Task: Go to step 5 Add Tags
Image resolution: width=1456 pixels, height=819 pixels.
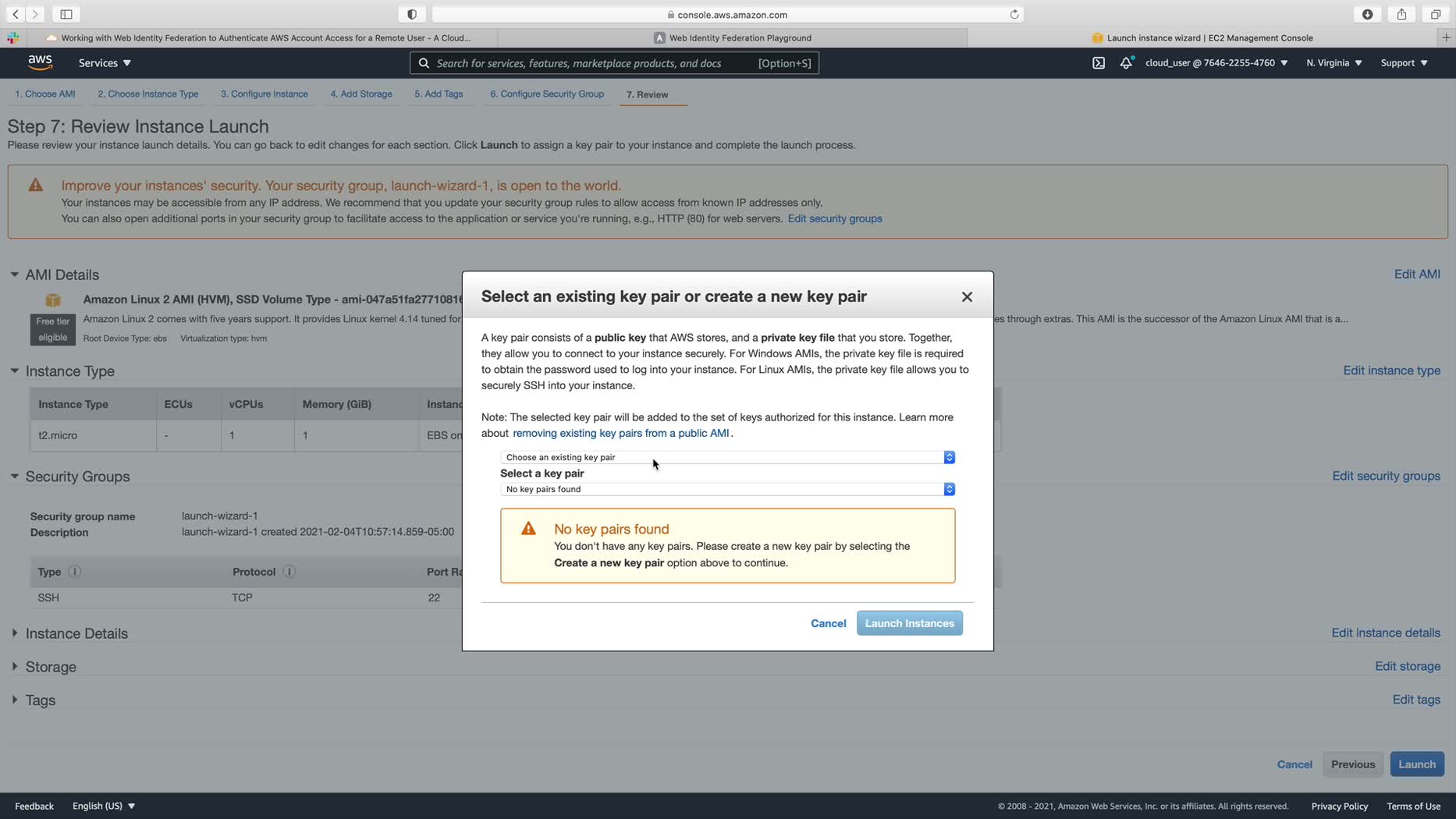Action: click(x=439, y=94)
